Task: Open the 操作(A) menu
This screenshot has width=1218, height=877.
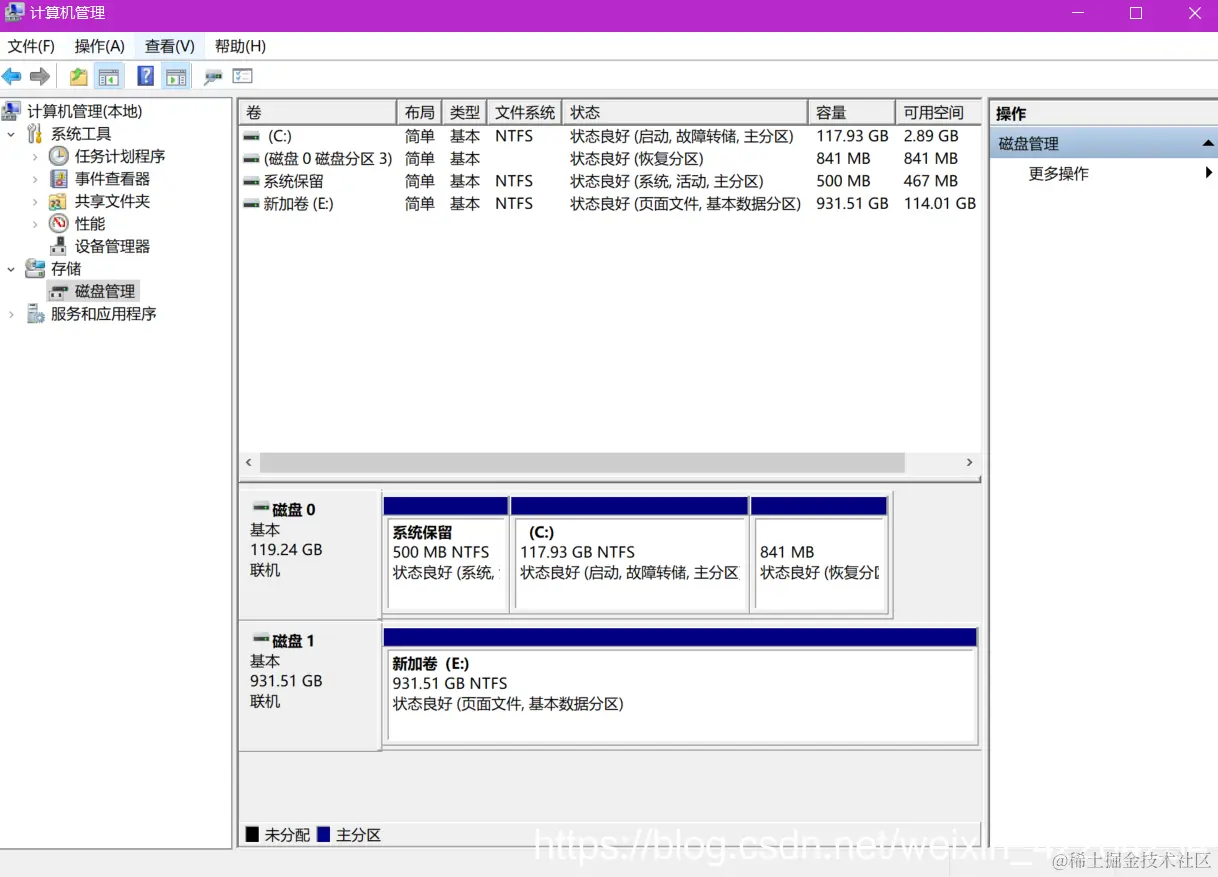Action: 100,46
